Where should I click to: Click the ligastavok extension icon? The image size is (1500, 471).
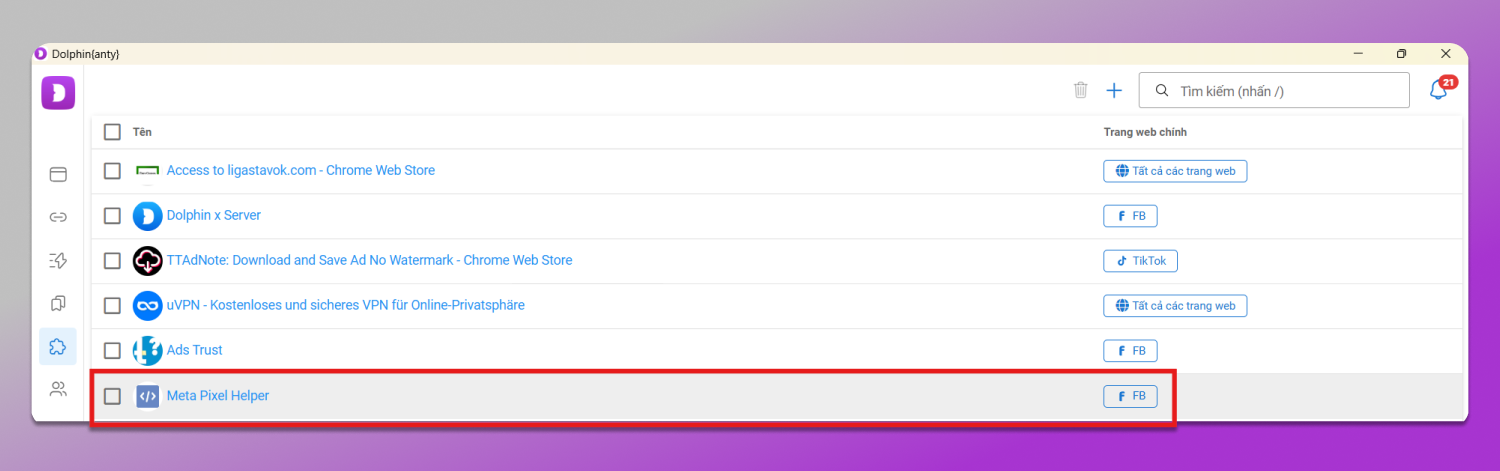(x=147, y=171)
